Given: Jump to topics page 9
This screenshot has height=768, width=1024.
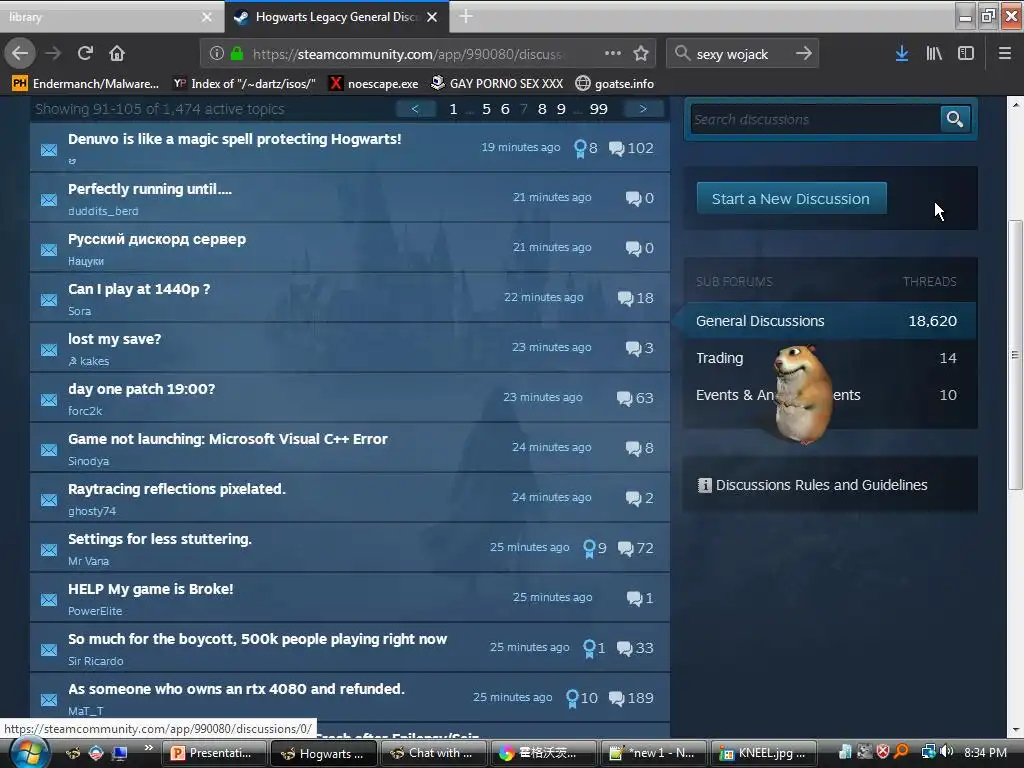Looking at the screenshot, I should point(561,109).
